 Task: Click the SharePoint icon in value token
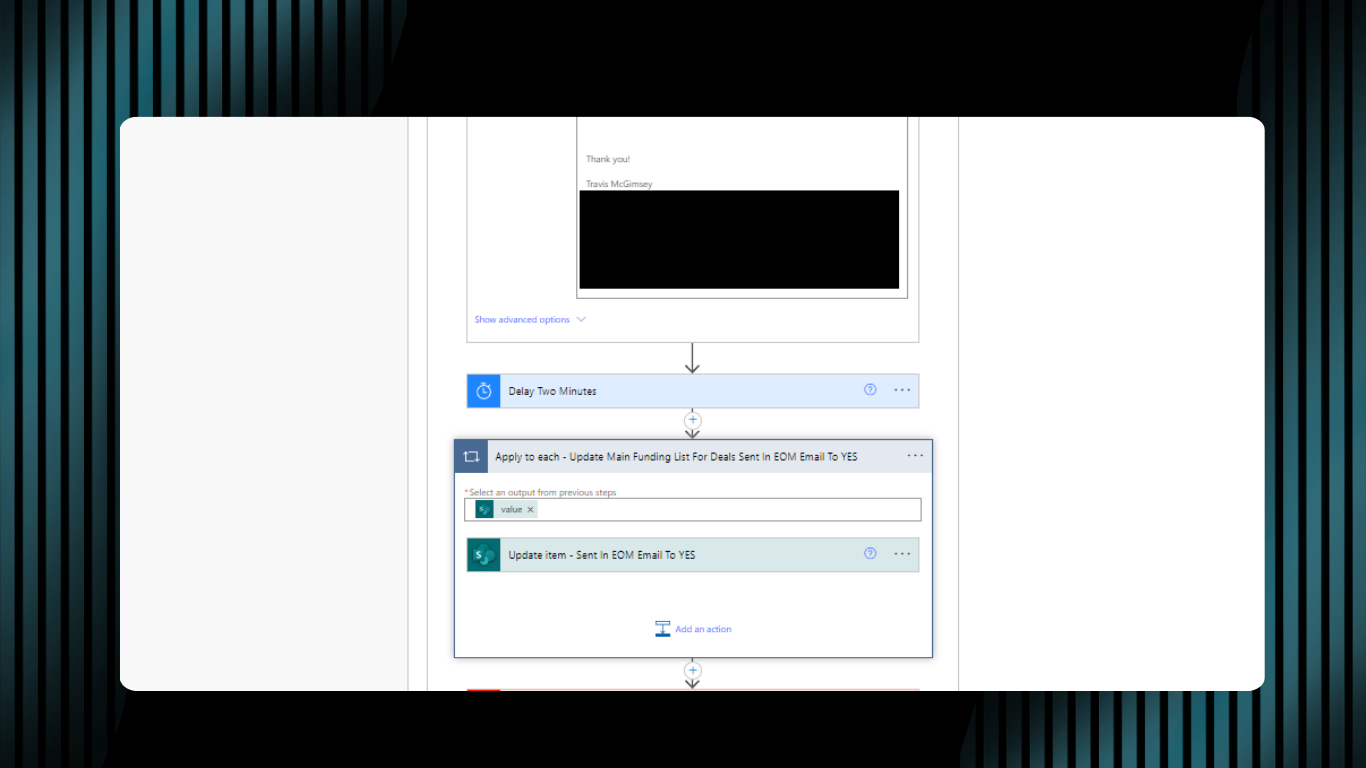[485, 509]
